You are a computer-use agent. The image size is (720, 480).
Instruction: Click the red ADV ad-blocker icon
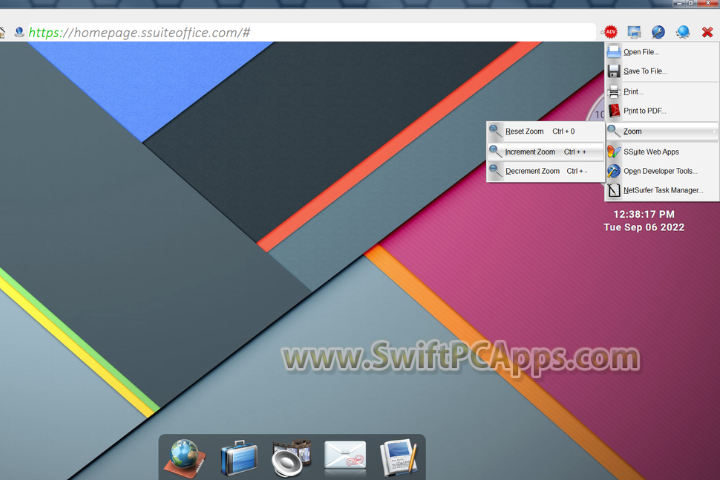point(610,32)
